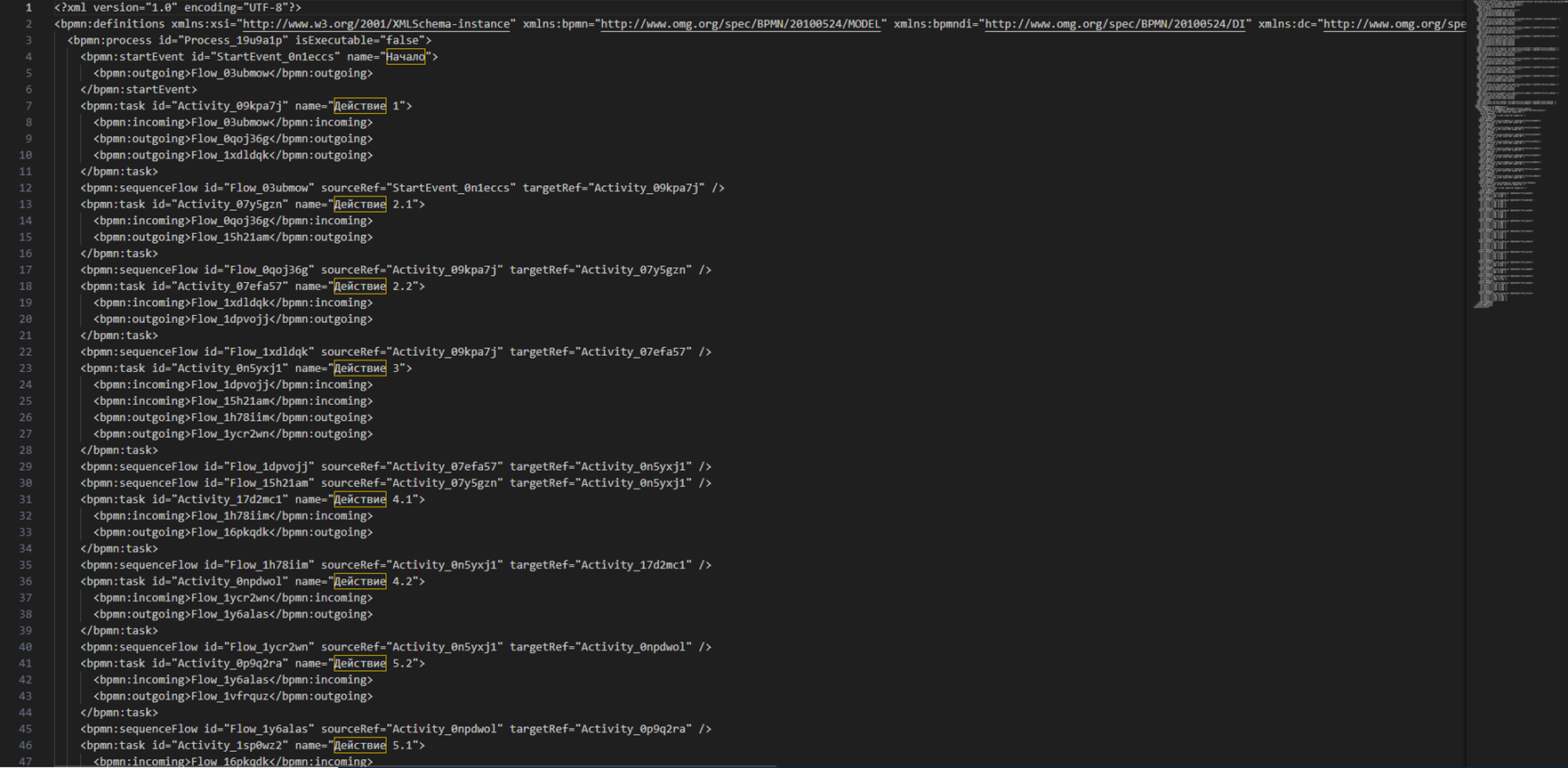
Task: Select line number 23 in the gutter
Action: [x=26, y=368]
